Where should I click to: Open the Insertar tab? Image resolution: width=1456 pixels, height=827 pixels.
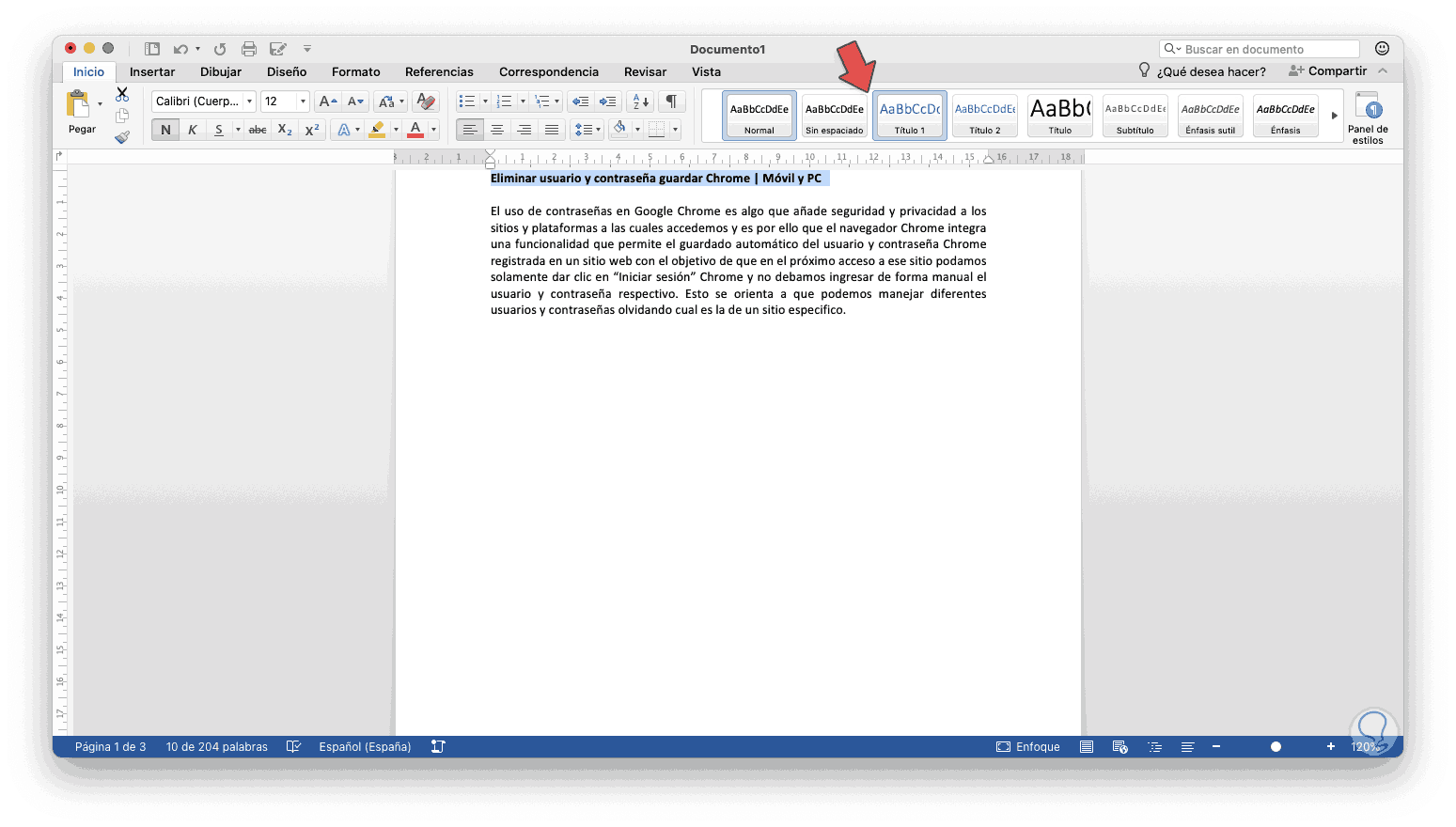pos(152,71)
